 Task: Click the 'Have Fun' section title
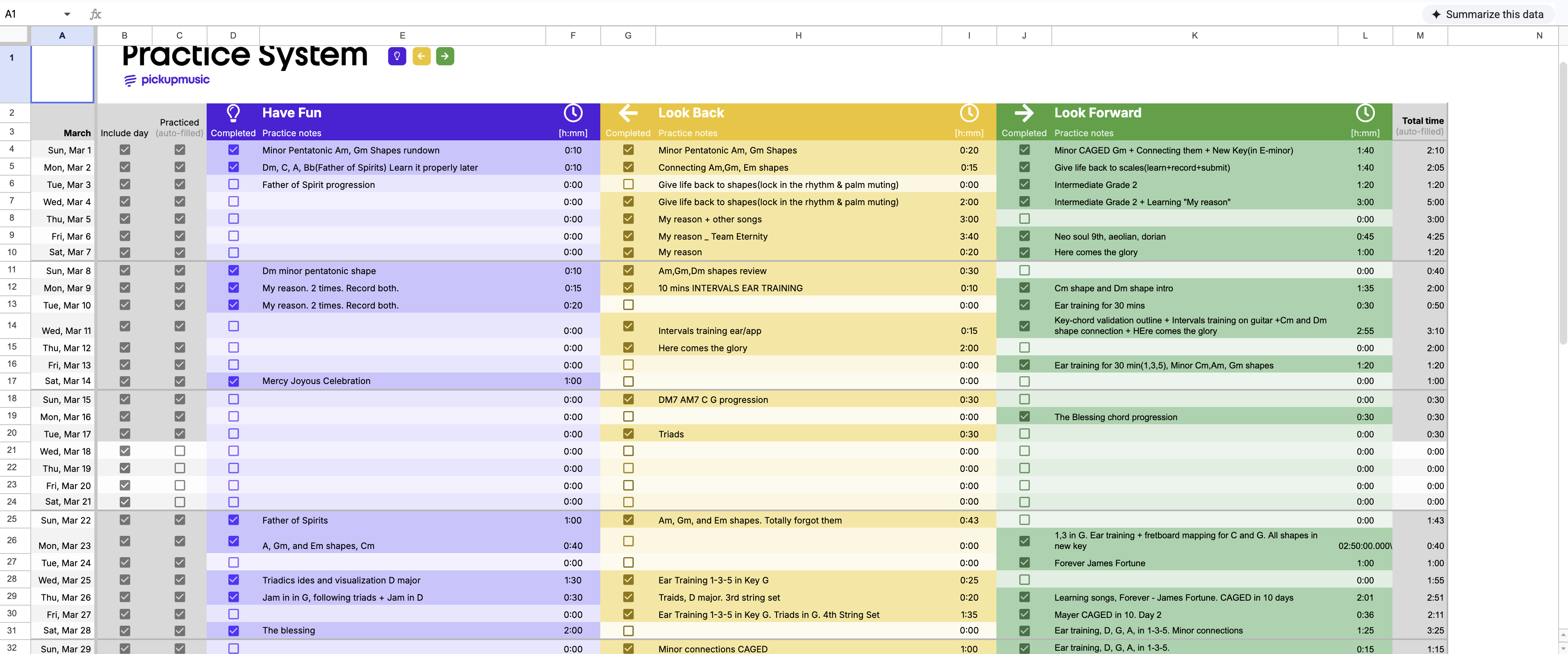click(x=292, y=113)
